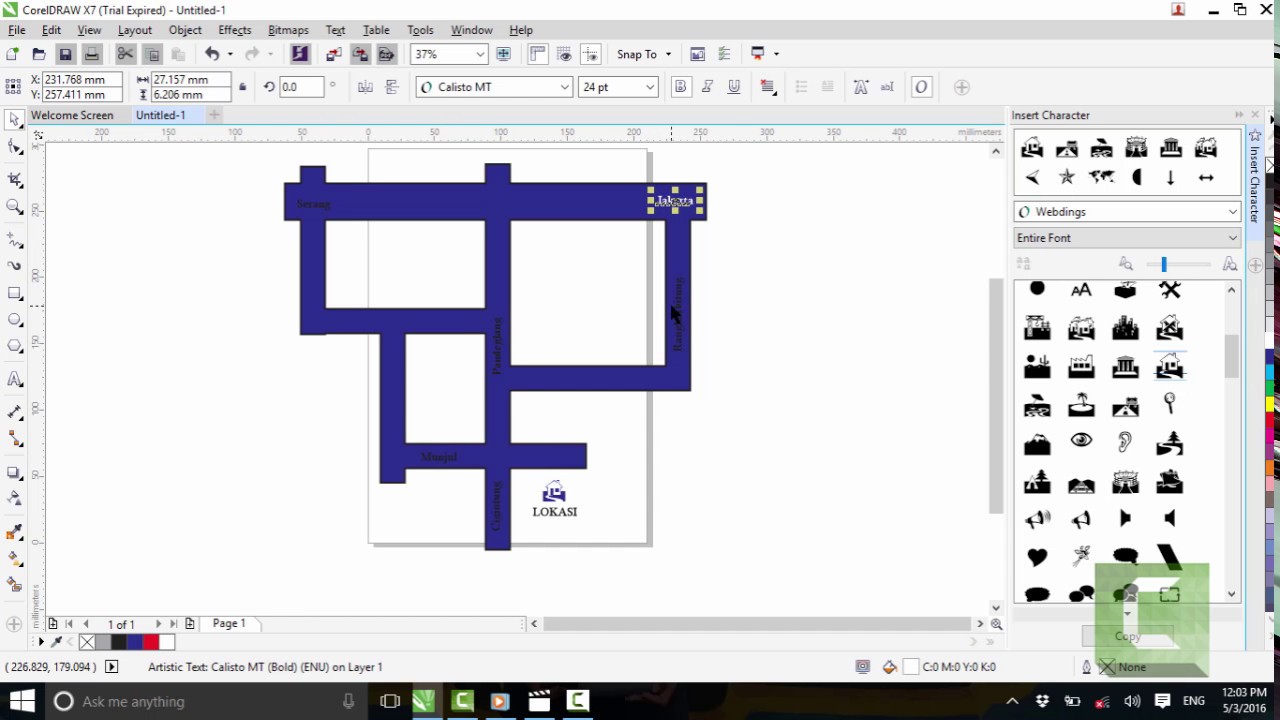Pick the Rectangle tool
This screenshot has width=1280, height=720.
click(14, 294)
